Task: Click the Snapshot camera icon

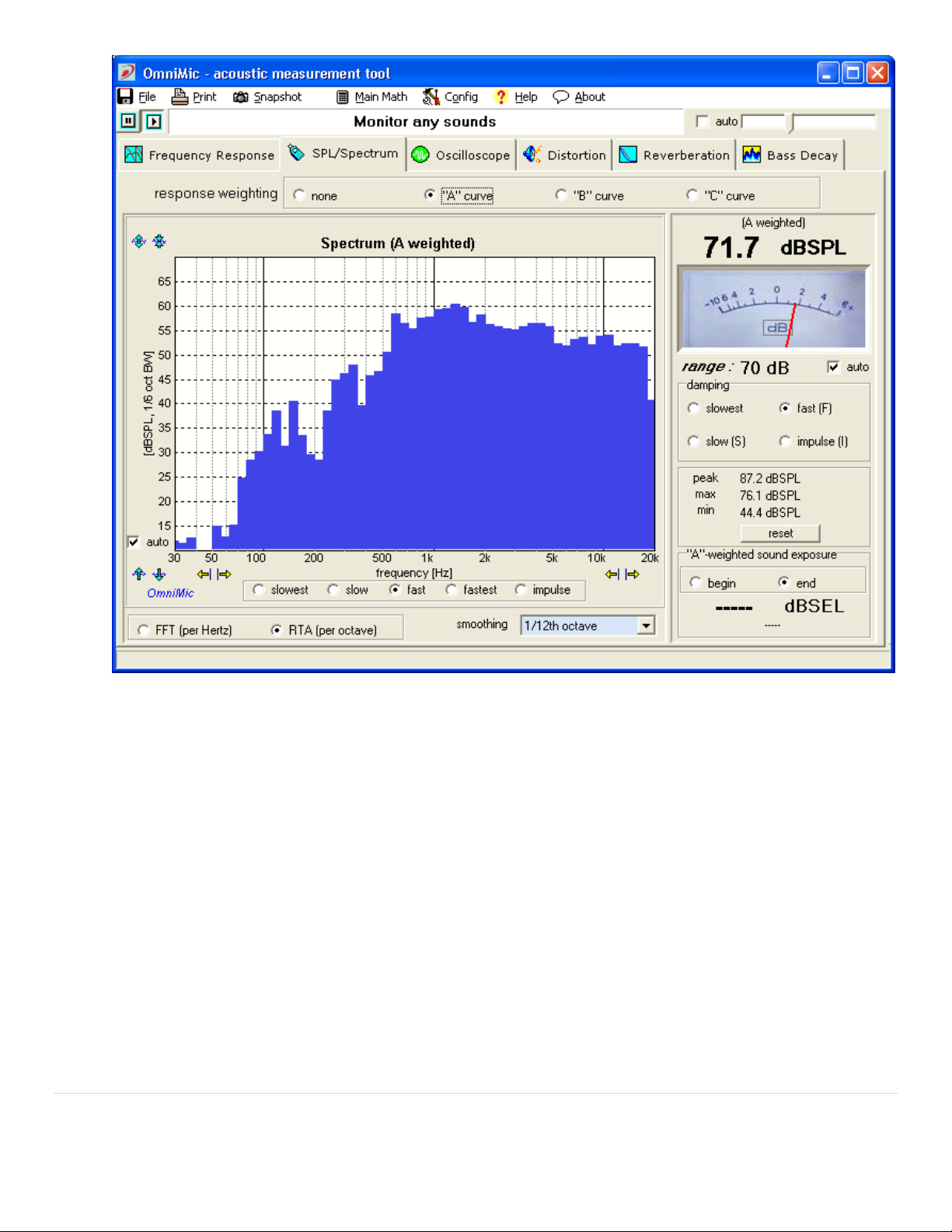Action: coord(241,97)
